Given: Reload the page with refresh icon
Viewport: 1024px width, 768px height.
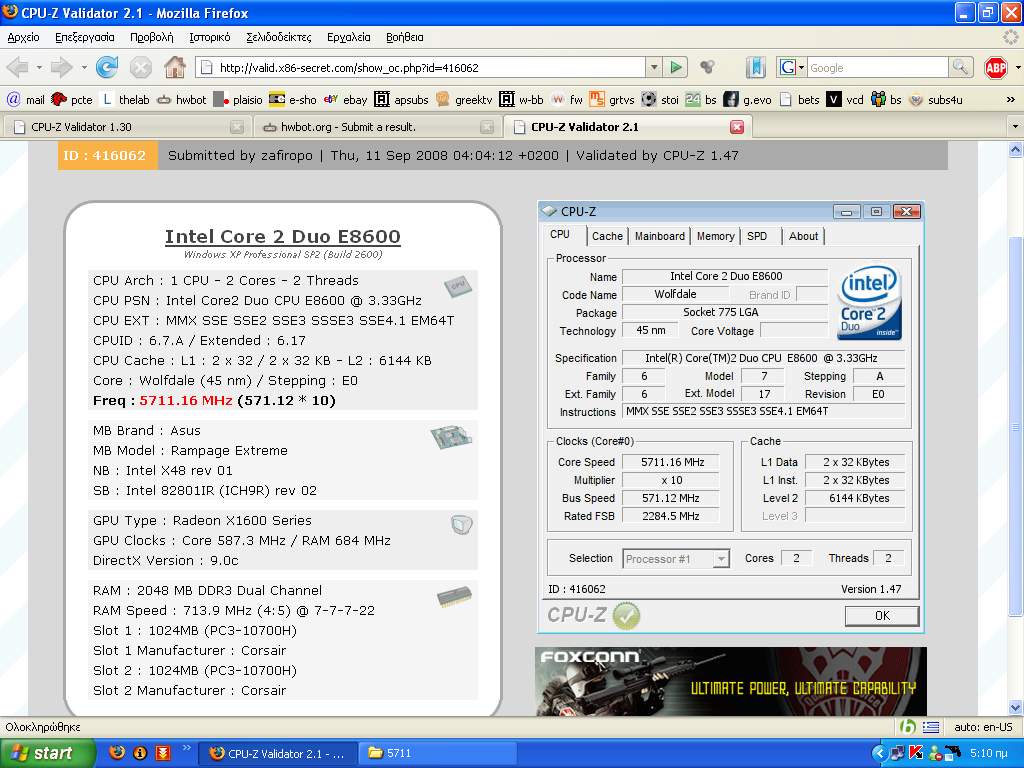Looking at the screenshot, I should (106, 67).
